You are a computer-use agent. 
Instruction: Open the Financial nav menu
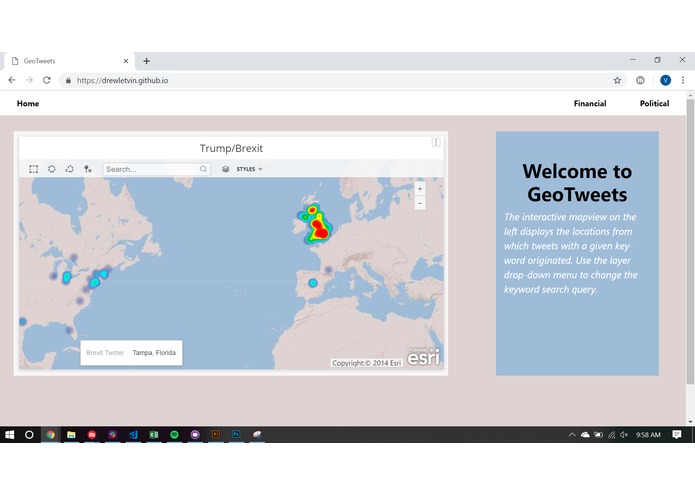point(590,103)
